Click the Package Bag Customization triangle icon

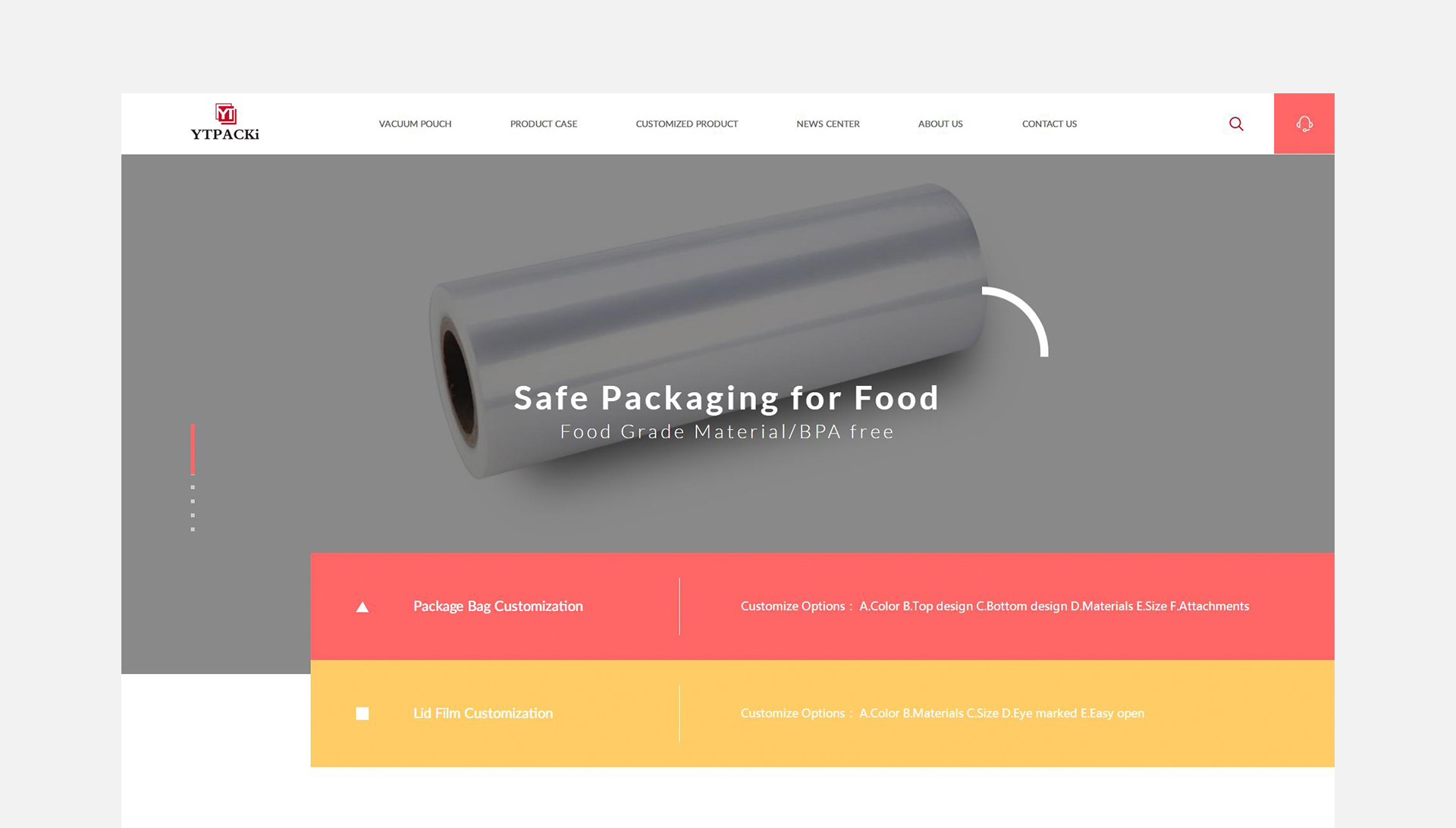(x=360, y=606)
